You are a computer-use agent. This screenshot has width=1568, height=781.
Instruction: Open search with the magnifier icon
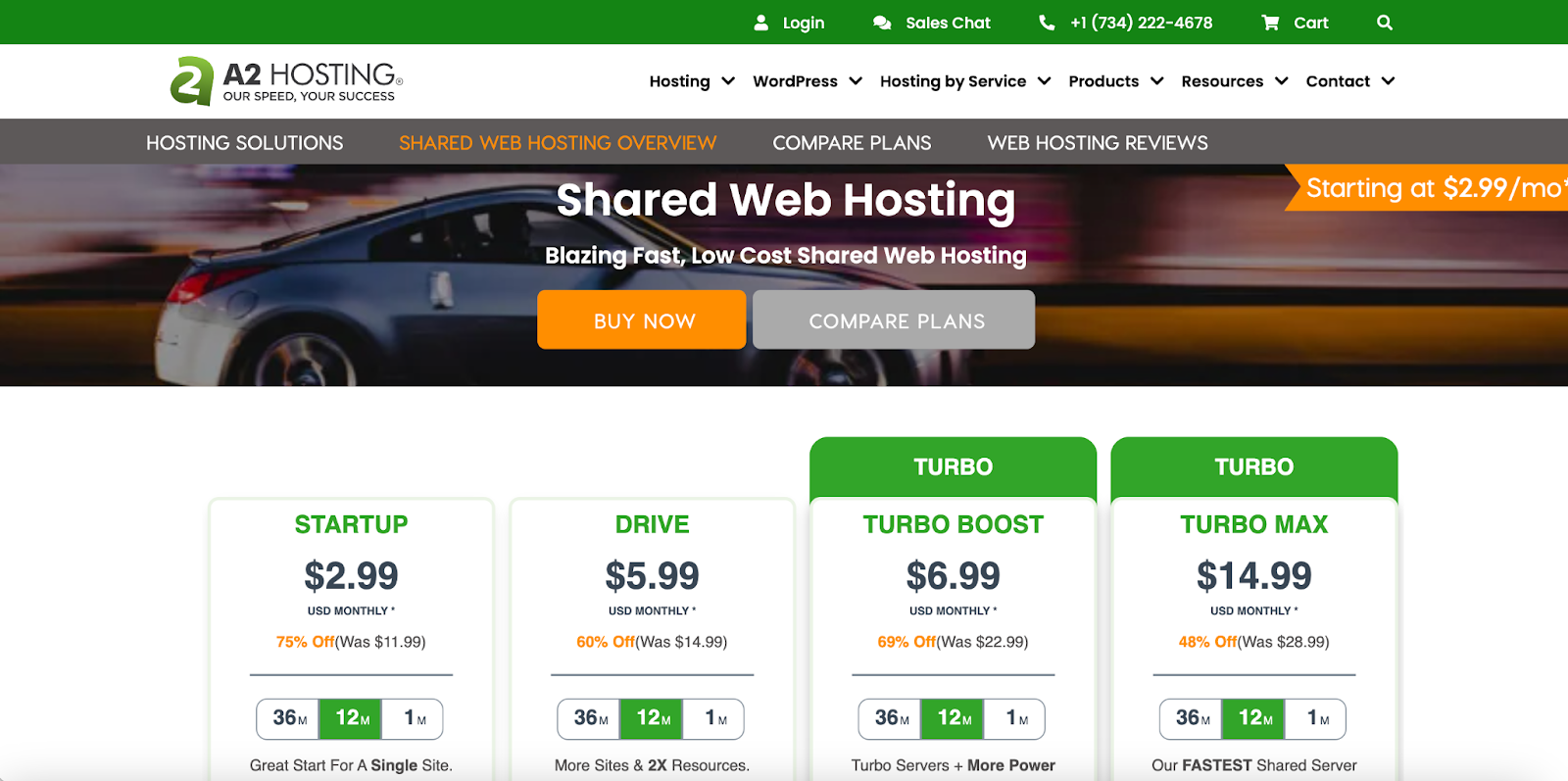pyautogui.click(x=1385, y=23)
